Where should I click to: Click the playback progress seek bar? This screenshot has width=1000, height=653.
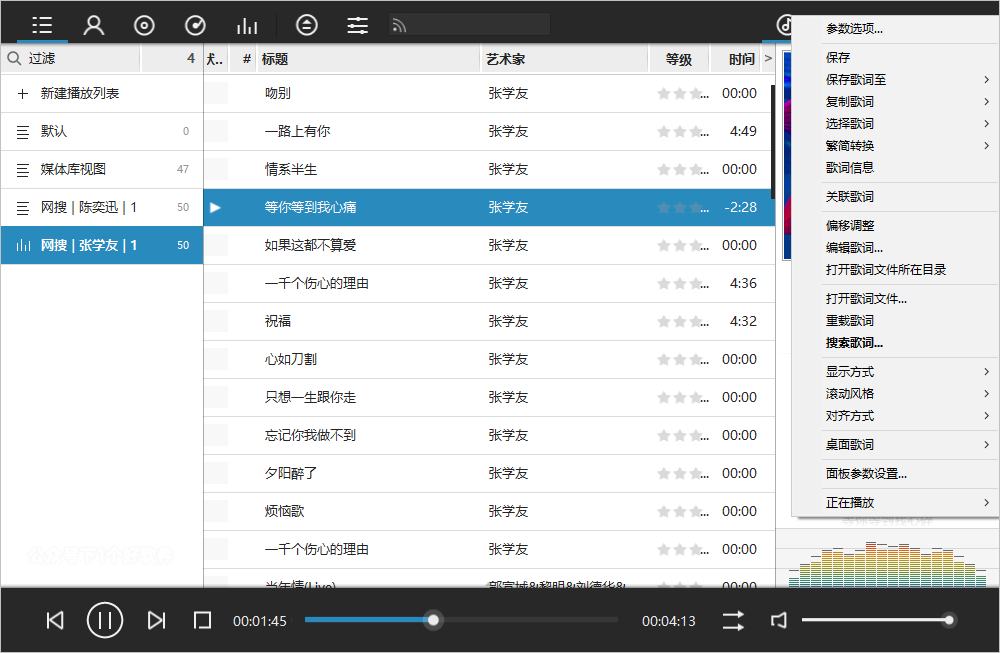coord(520,620)
